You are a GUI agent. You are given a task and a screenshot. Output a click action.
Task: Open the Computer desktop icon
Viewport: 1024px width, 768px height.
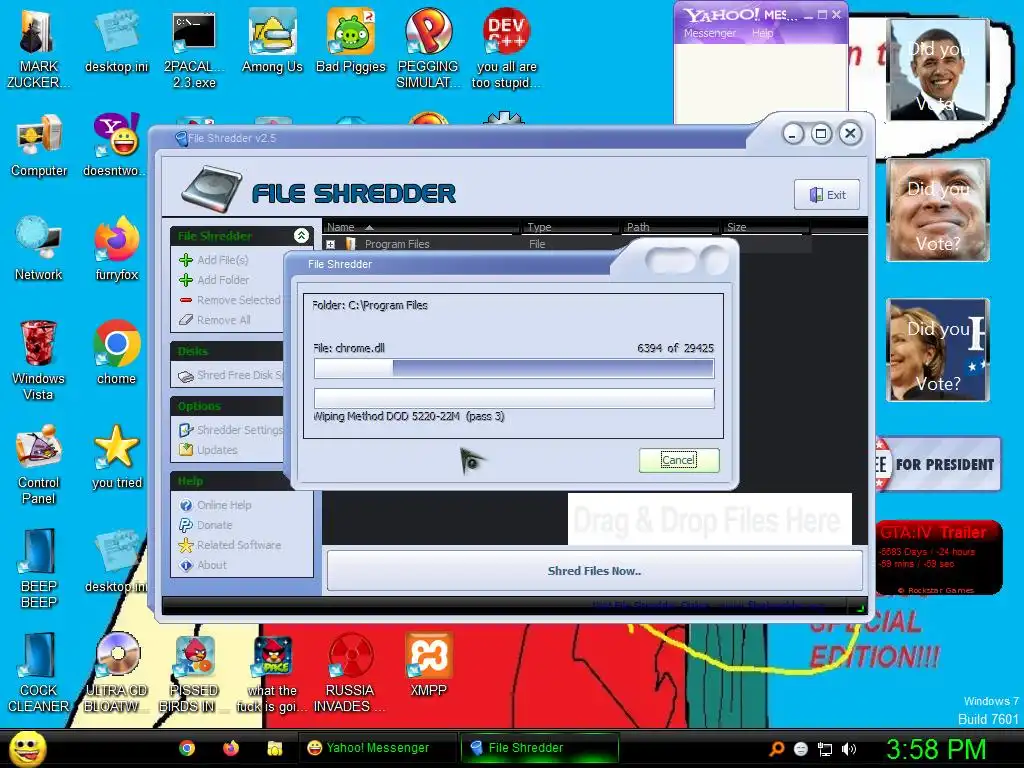click(39, 146)
